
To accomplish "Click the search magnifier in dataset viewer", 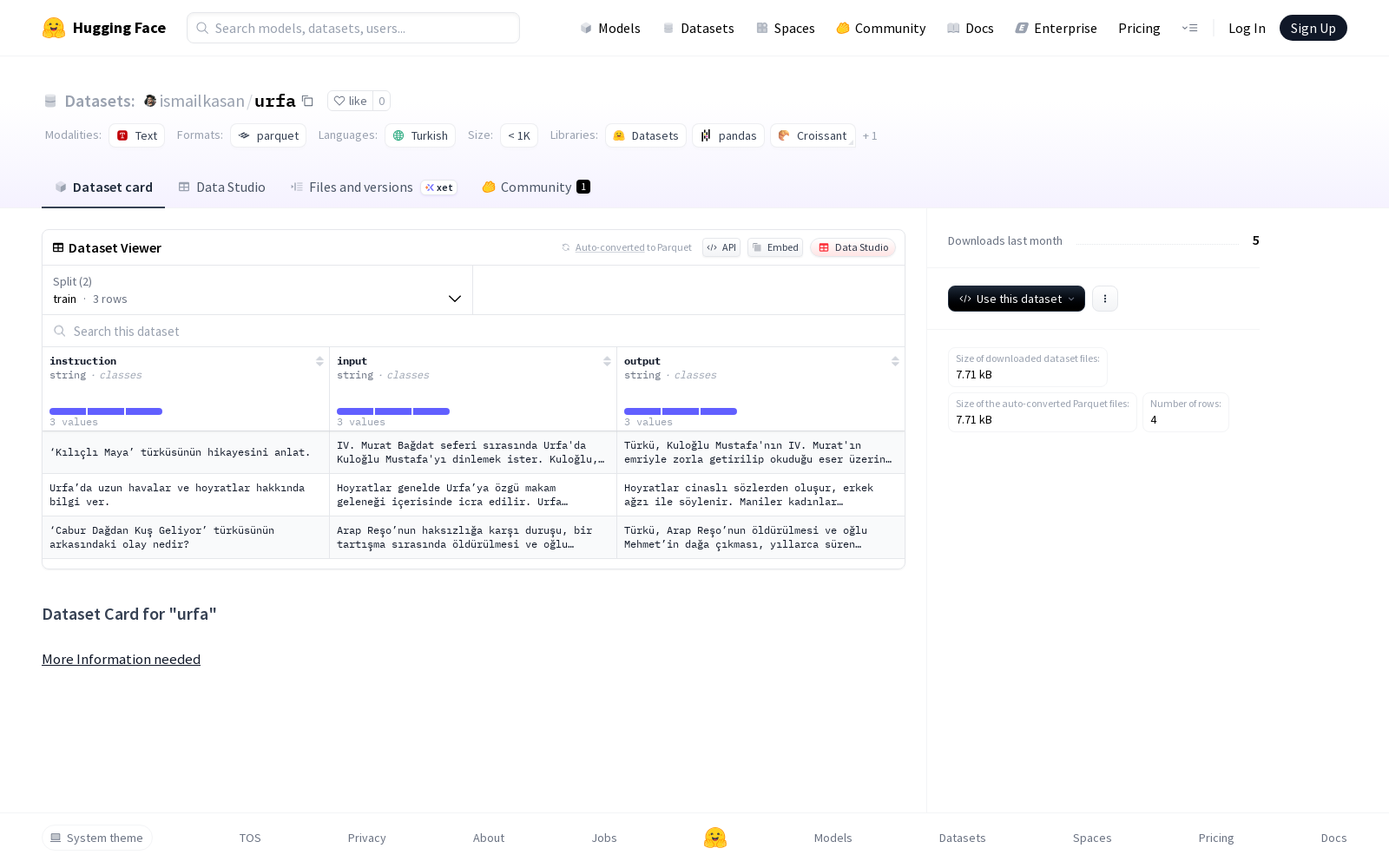I will click(x=59, y=331).
